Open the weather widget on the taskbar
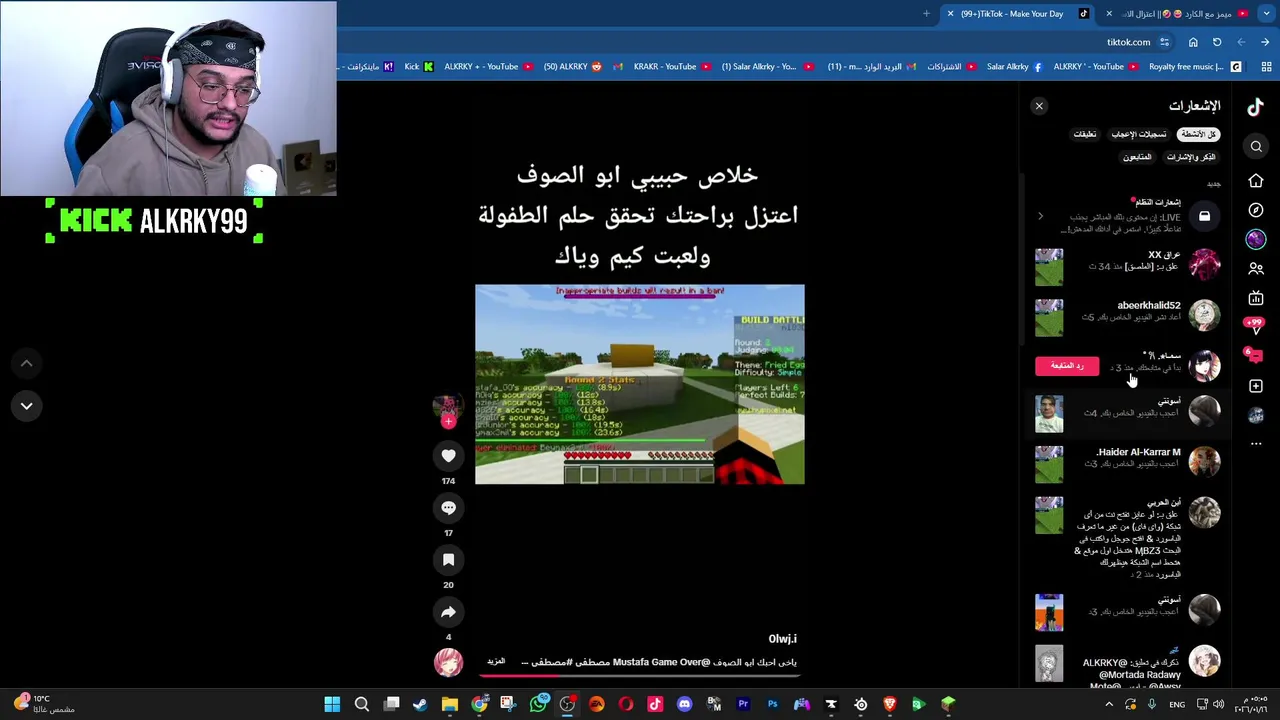Image resolution: width=1280 pixels, height=720 pixels. (44, 705)
